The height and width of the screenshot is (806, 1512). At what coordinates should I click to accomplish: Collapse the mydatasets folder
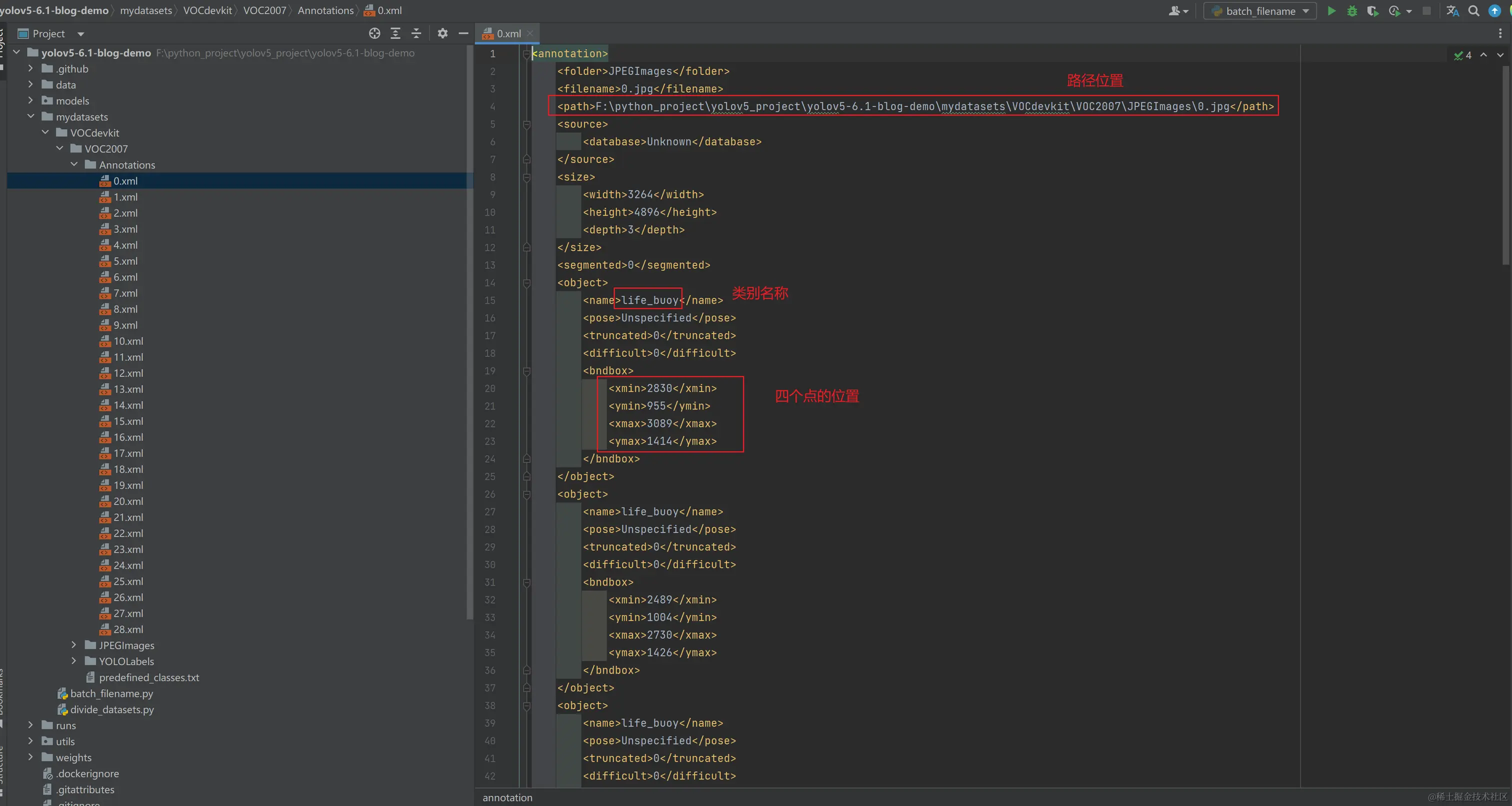coord(30,116)
